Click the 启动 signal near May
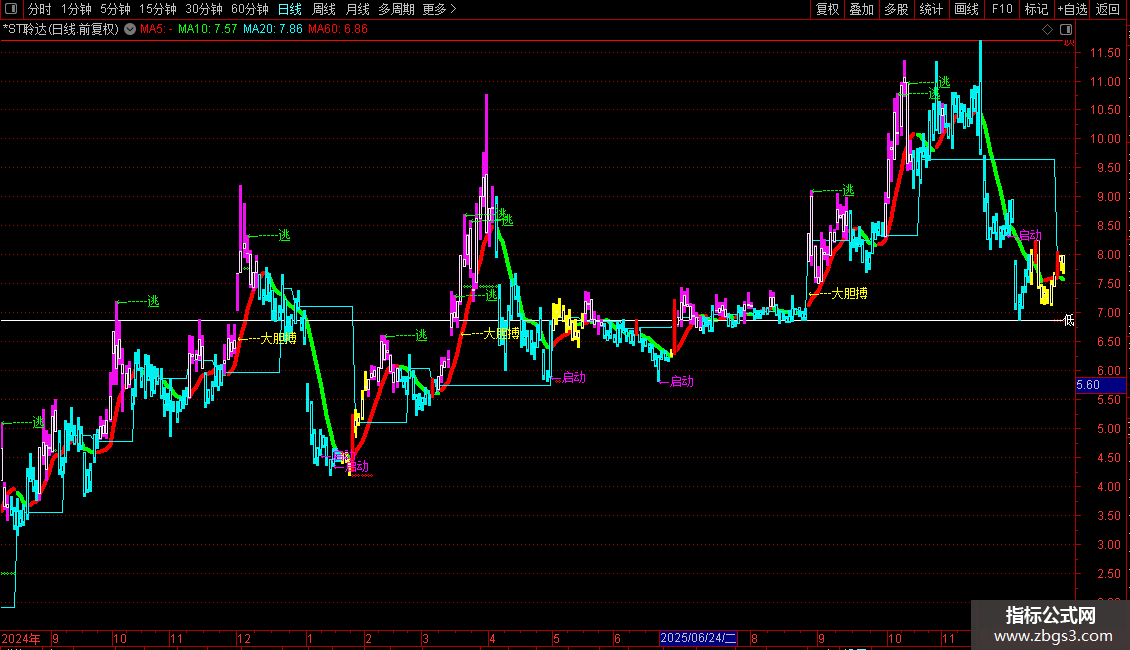 coord(574,377)
